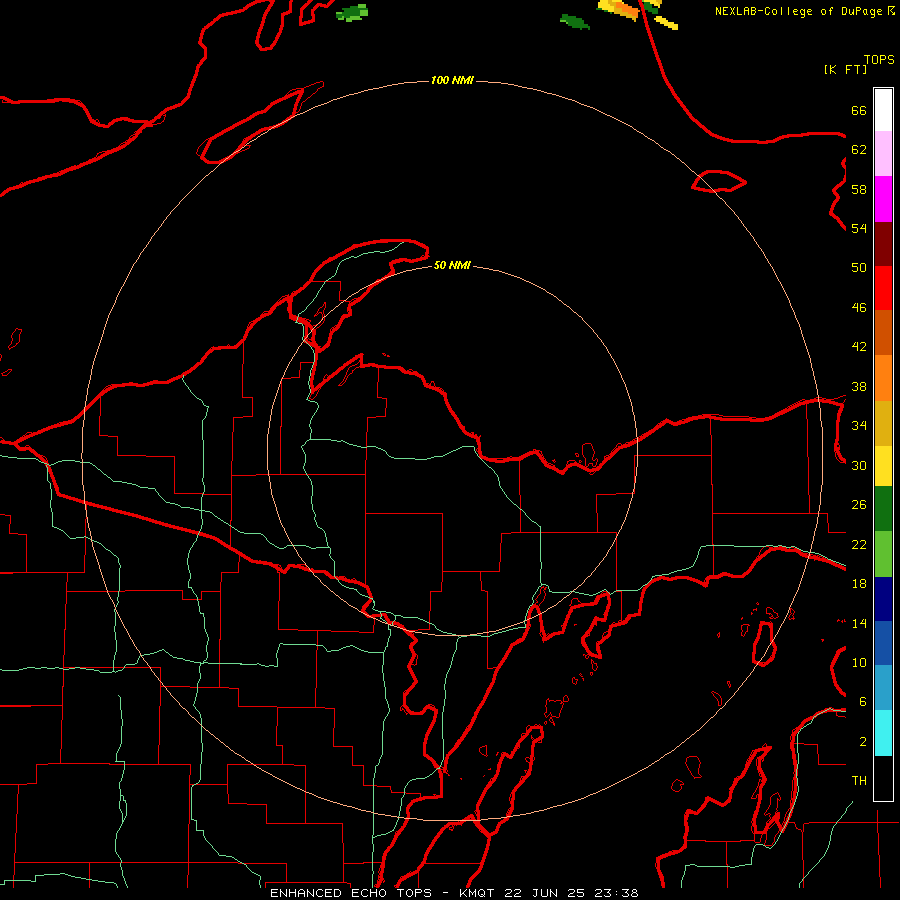900x900 pixels.
Task: Click the "50 NMI" range ring label
Action: pyautogui.click(x=452, y=265)
